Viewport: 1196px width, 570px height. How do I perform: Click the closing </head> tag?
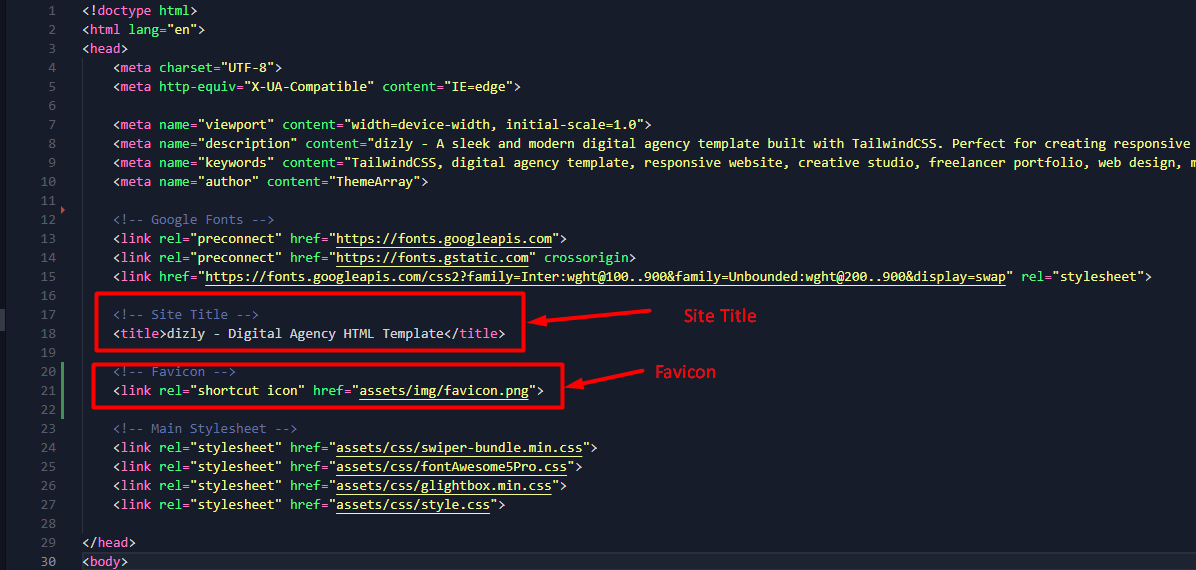tap(109, 543)
